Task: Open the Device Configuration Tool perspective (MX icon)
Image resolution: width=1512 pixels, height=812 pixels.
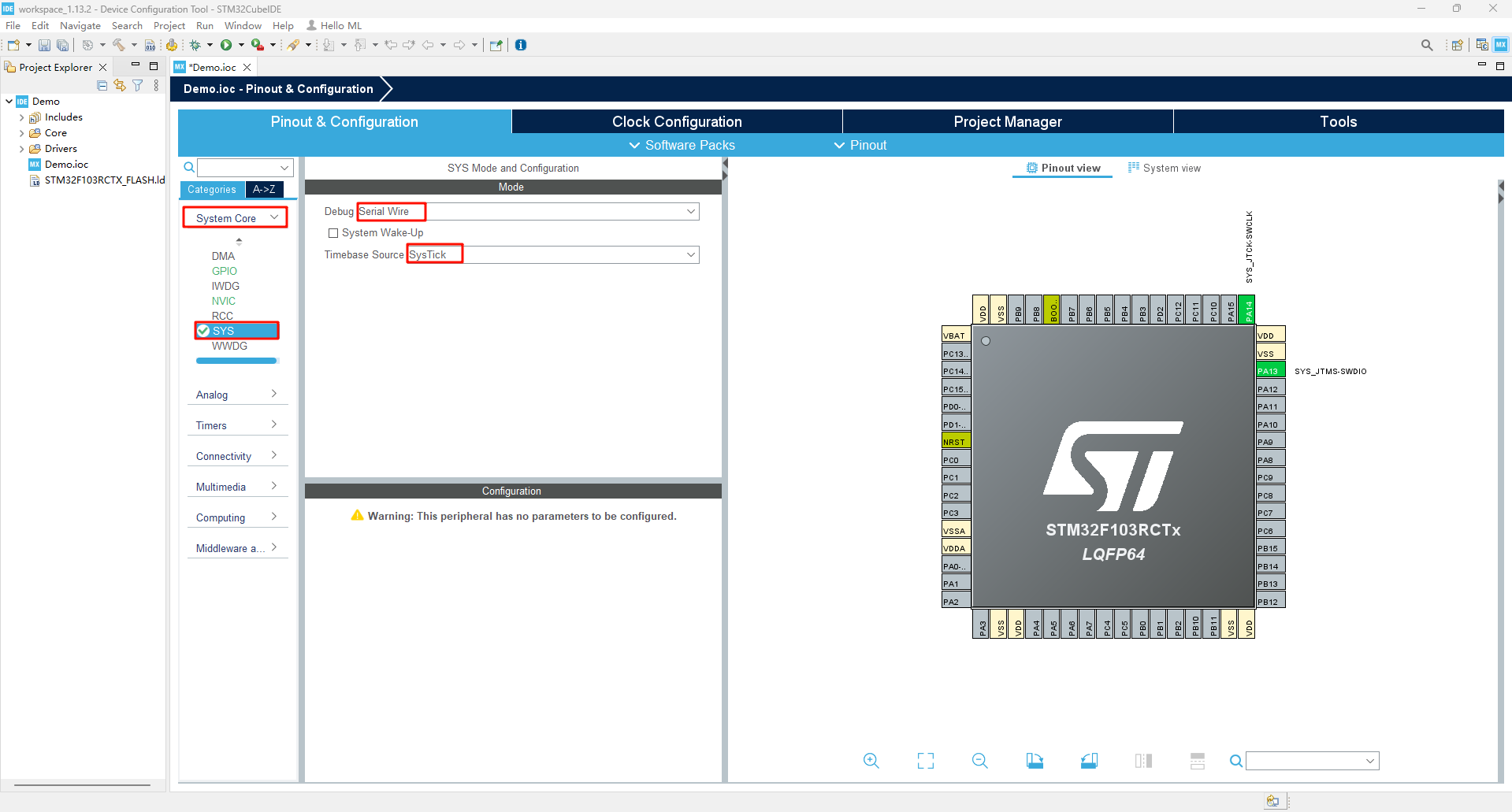Action: click(x=1501, y=46)
